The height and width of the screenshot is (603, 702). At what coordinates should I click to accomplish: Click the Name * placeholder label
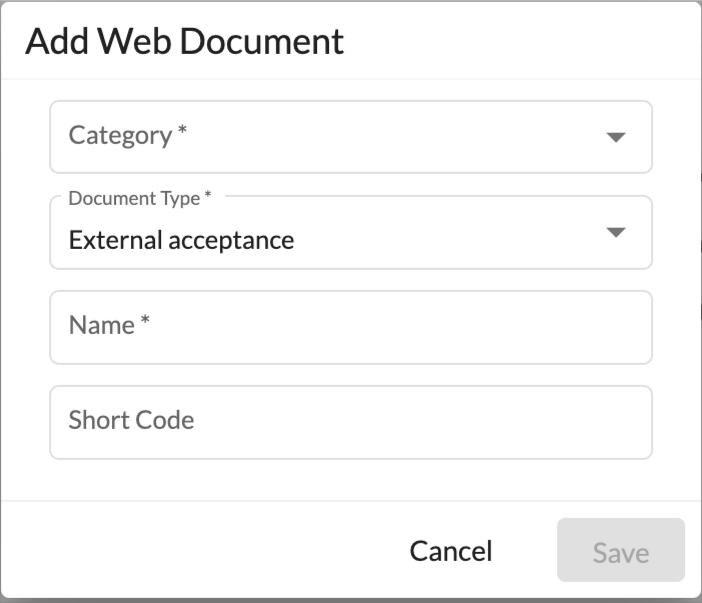tap(109, 325)
